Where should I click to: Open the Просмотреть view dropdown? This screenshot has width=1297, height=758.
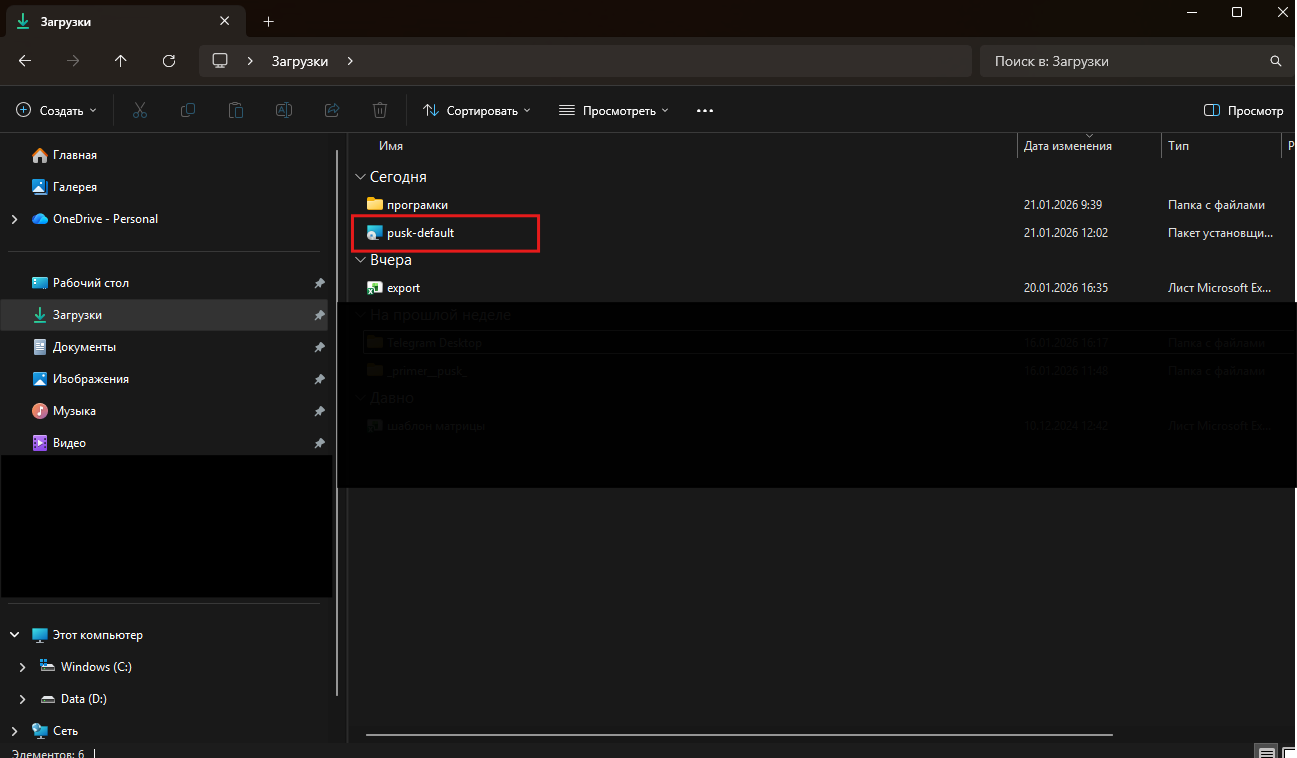[x=613, y=110]
